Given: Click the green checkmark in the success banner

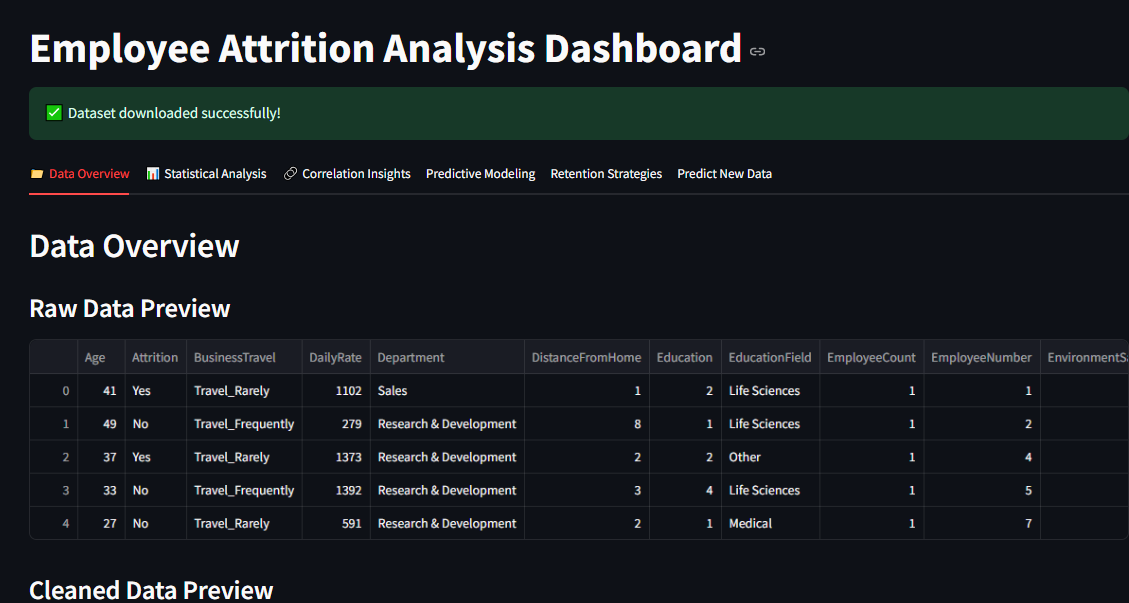Looking at the screenshot, I should pyautogui.click(x=53, y=112).
